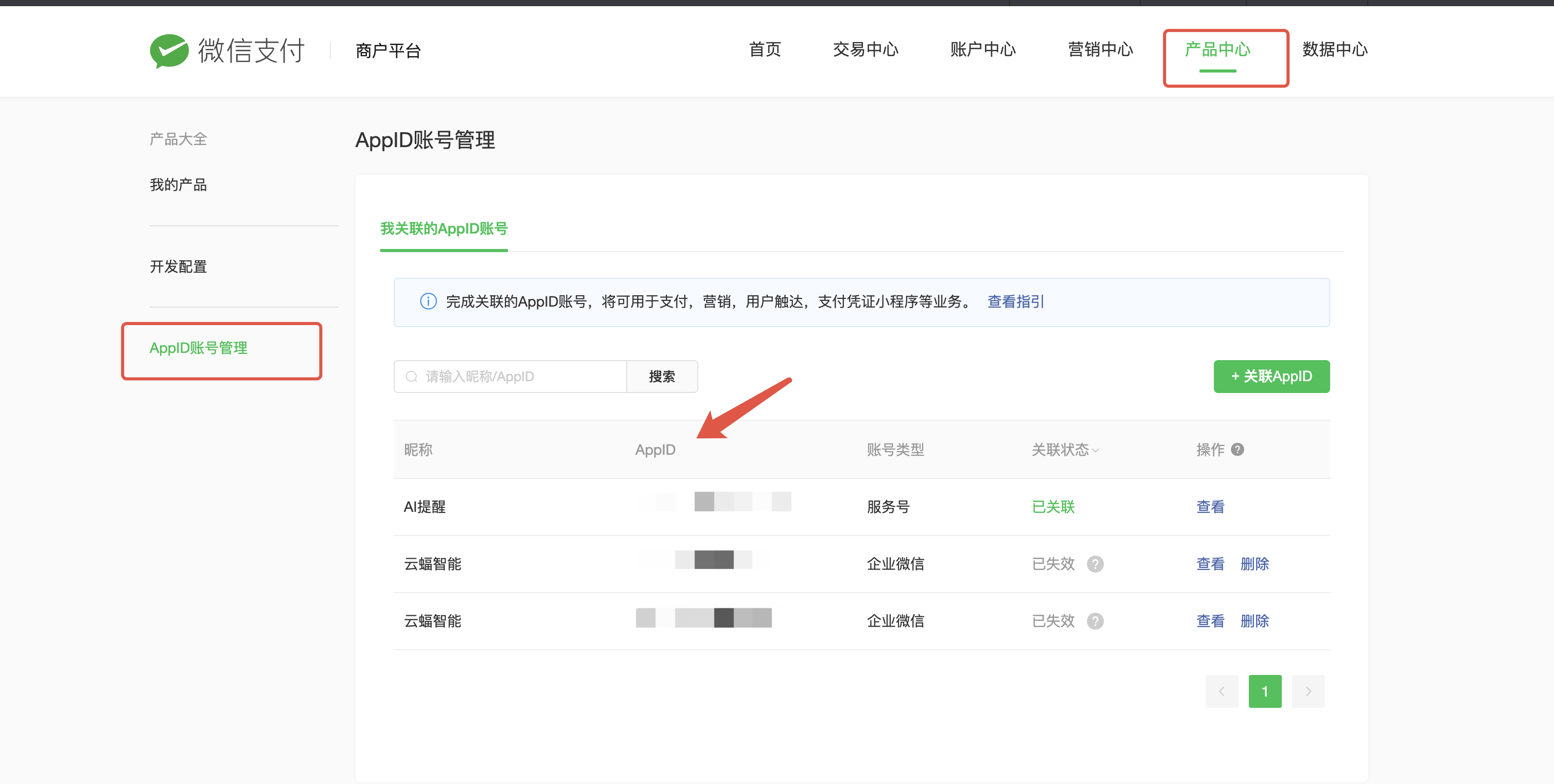
Task: Open the 营销中心 navigation tab
Action: point(1100,49)
